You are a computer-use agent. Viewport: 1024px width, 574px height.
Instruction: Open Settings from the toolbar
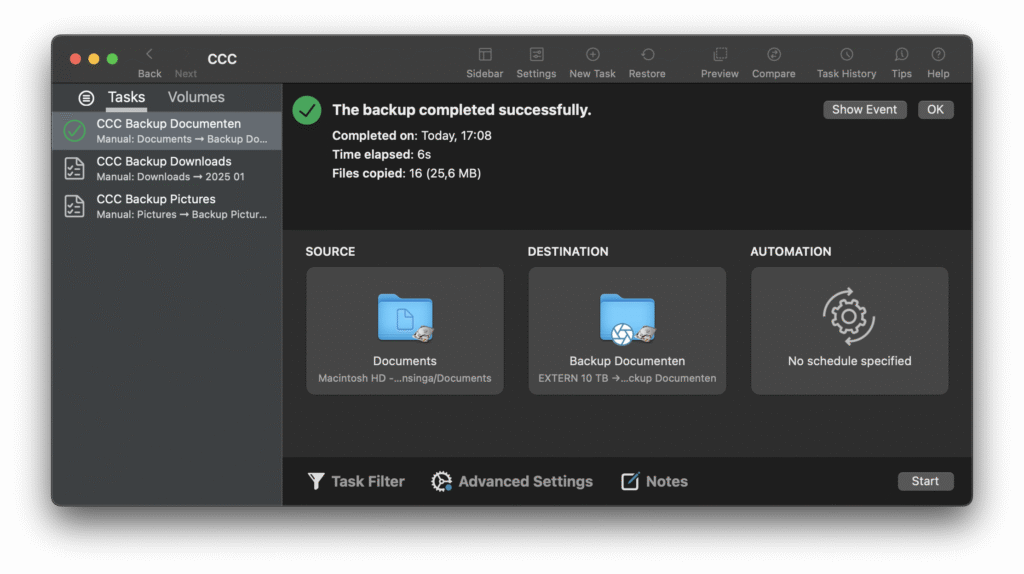coord(536,54)
